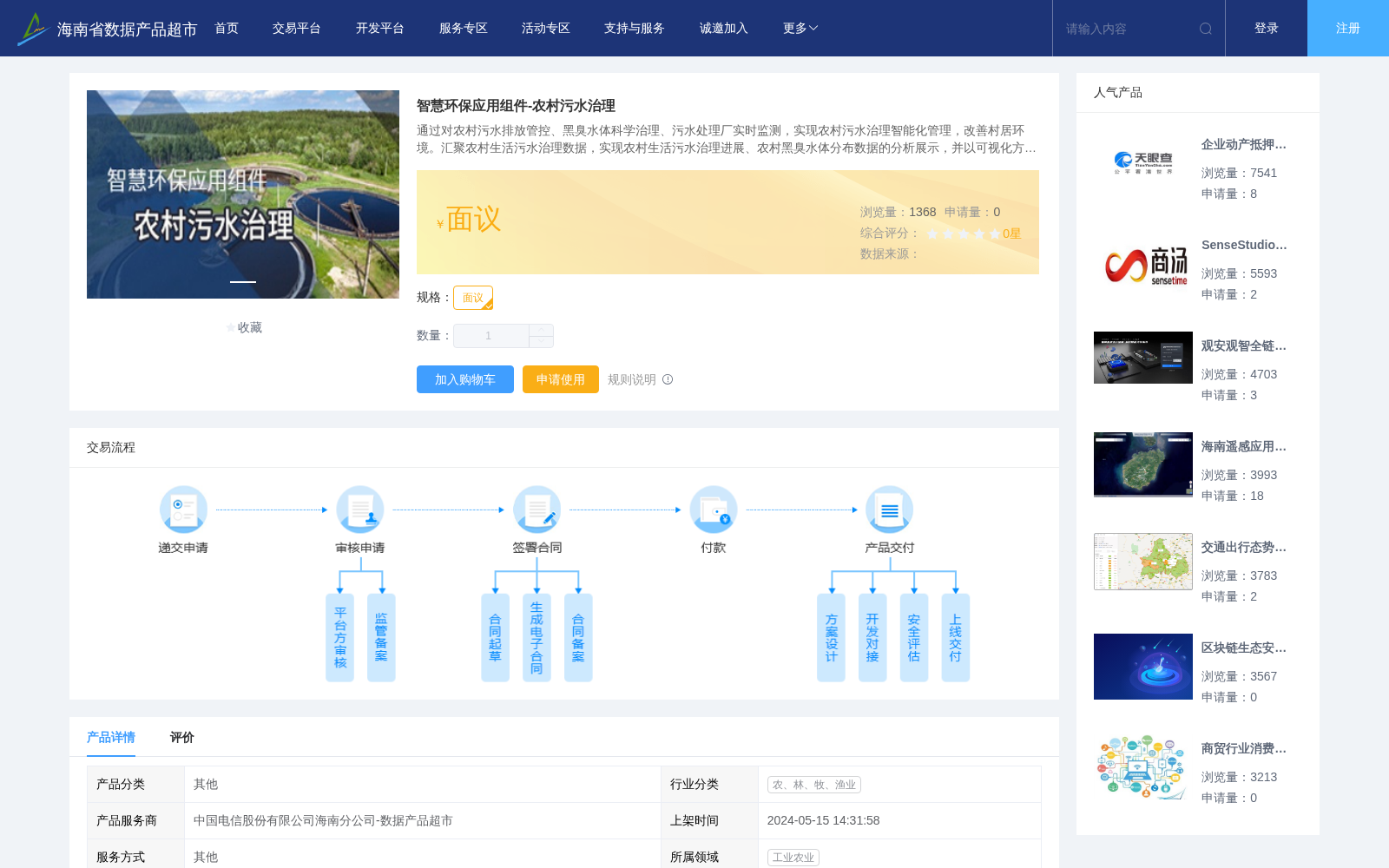Click the listing time 2024-05-15 14:31:58
The image size is (1389, 868).
[x=824, y=820]
